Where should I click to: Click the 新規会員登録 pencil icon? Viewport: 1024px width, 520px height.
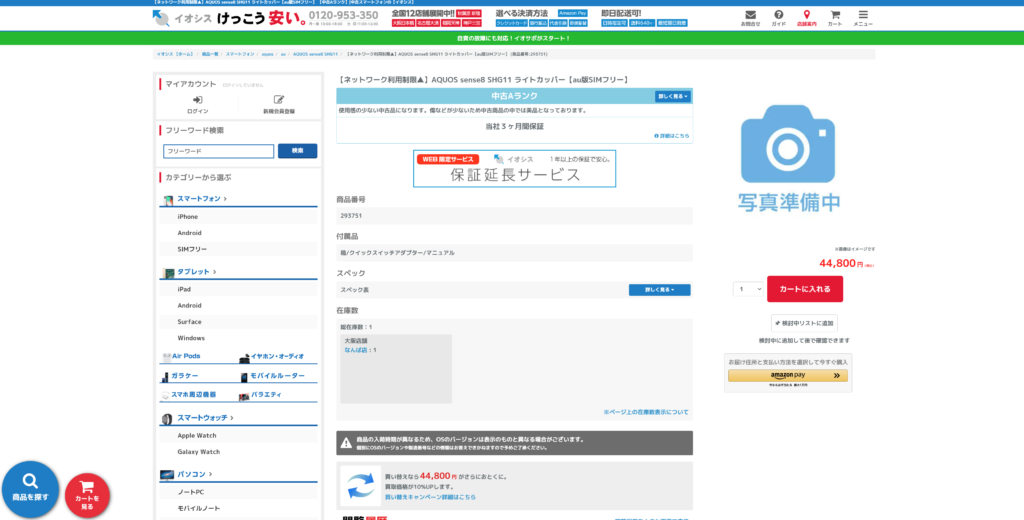coord(278,101)
